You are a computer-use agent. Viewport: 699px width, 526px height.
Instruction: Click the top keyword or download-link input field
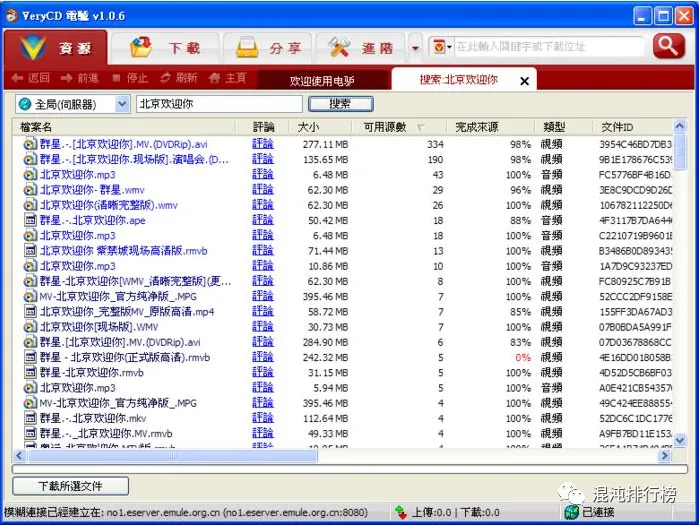pyautogui.click(x=548, y=46)
